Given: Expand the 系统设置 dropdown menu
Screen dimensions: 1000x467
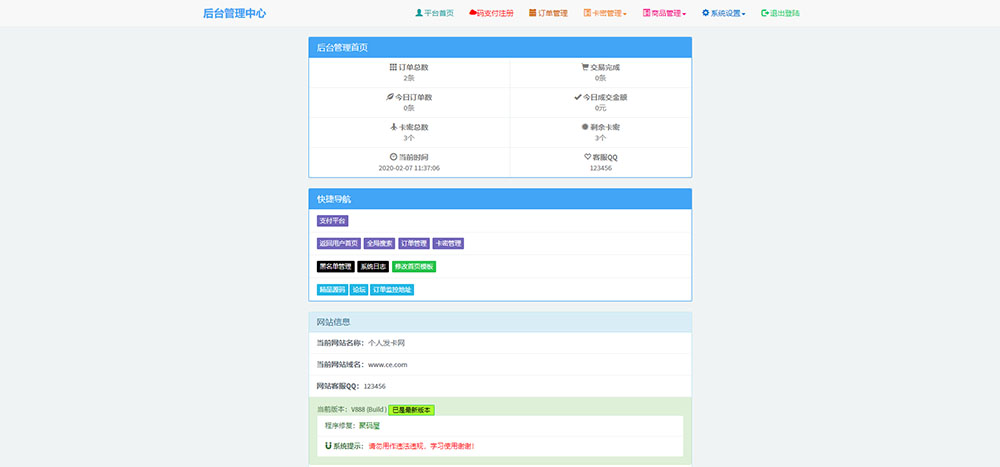Looking at the screenshot, I should (x=724, y=13).
